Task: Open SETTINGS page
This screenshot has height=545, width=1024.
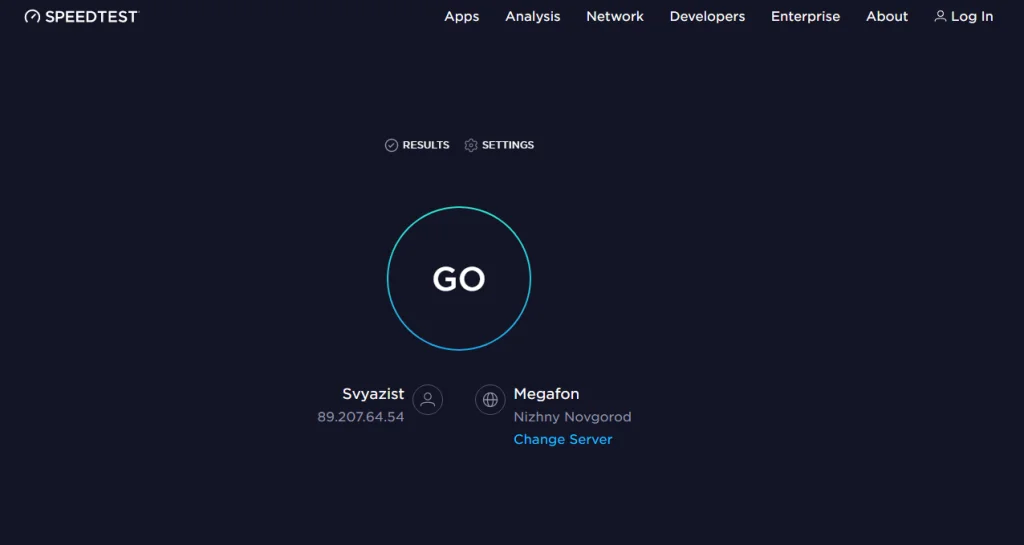Action: [x=499, y=145]
